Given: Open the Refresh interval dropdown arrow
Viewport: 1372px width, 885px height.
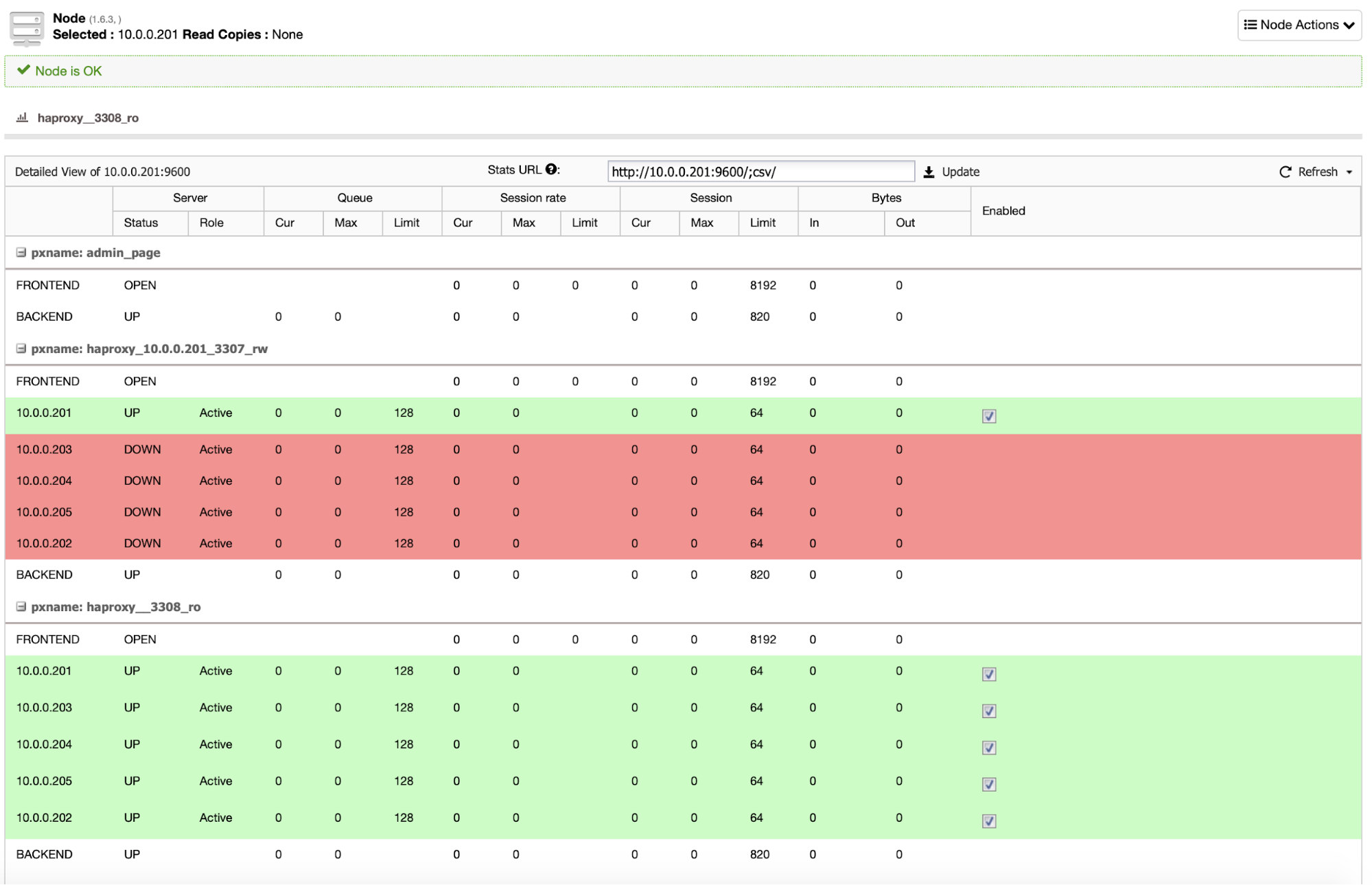Looking at the screenshot, I should pyautogui.click(x=1349, y=172).
